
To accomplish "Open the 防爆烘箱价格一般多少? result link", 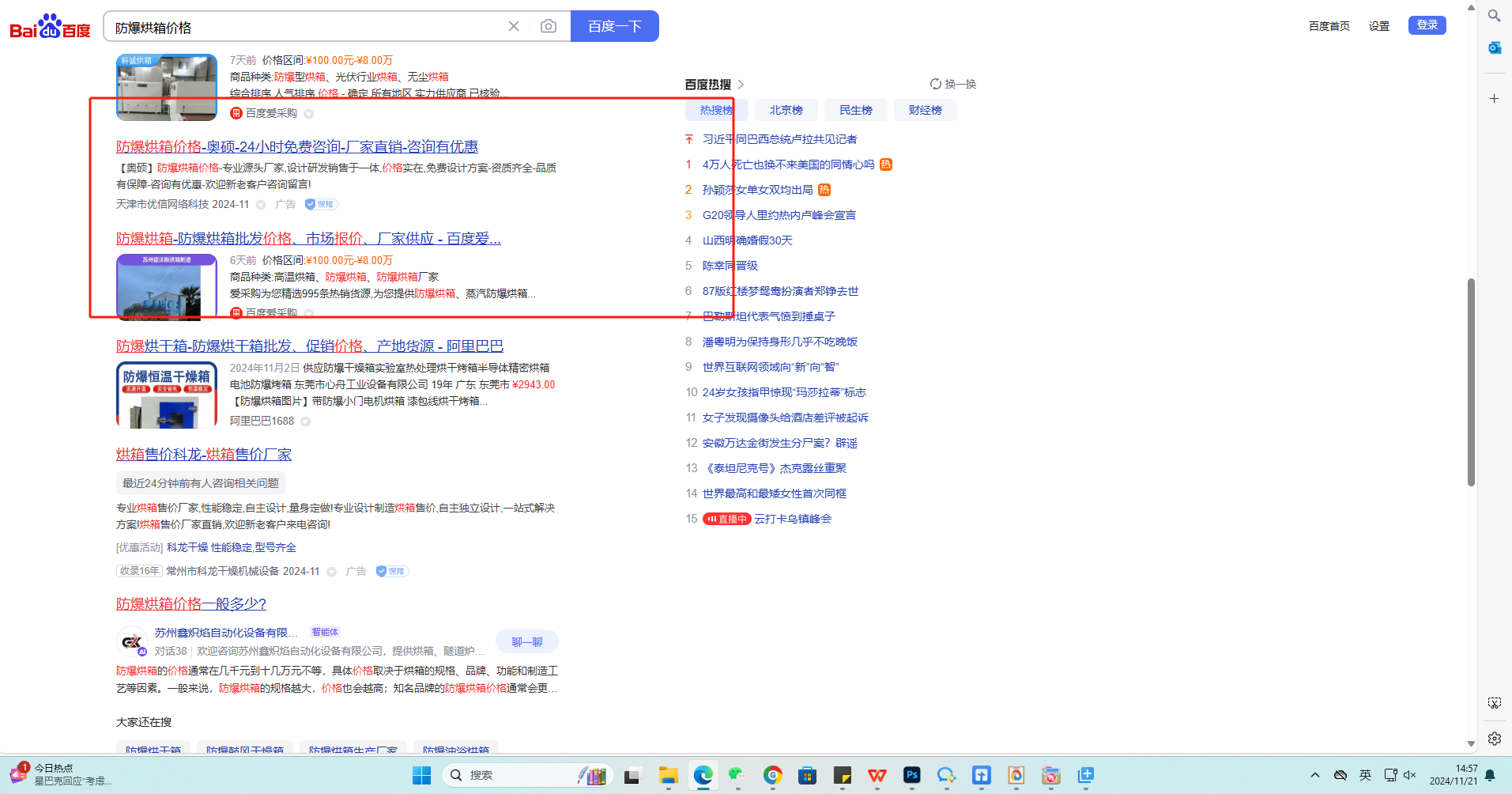I will pos(191,604).
